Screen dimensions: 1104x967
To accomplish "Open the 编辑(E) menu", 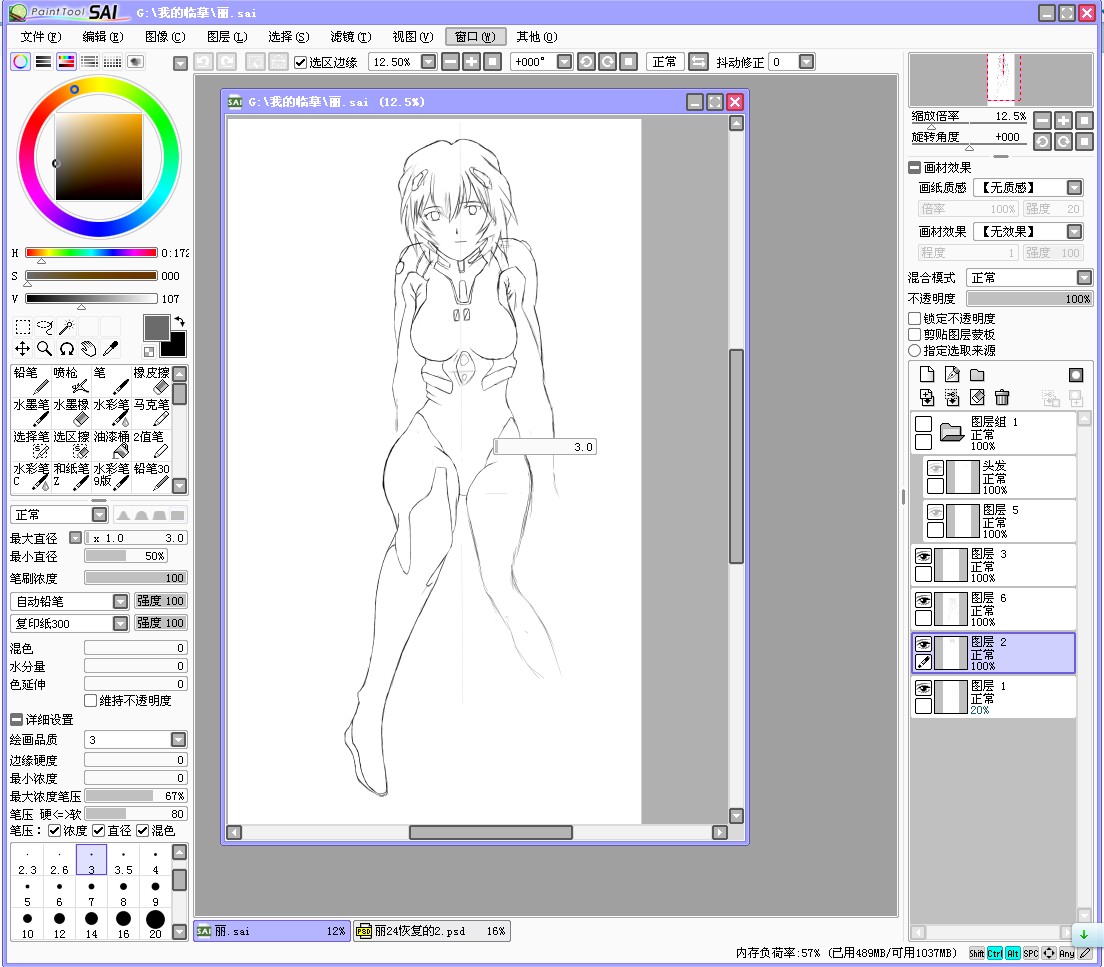I will tap(103, 37).
